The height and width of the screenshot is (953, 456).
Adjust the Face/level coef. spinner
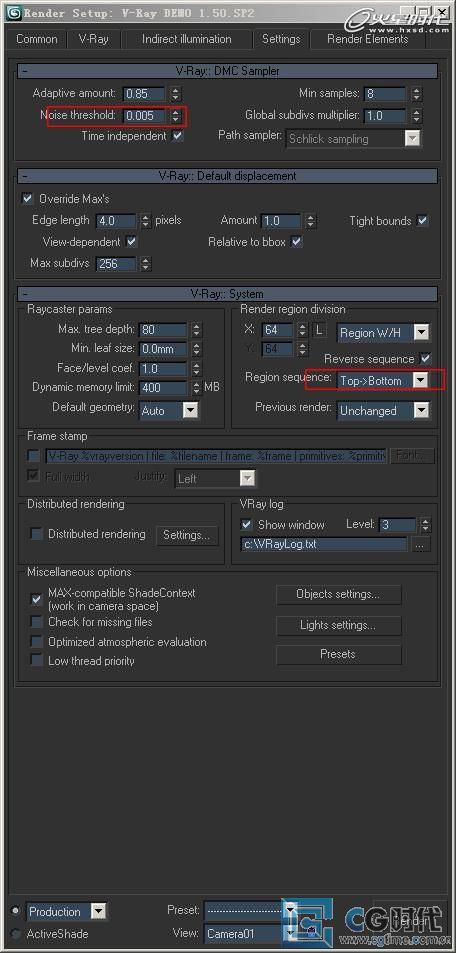tap(196, 368)
